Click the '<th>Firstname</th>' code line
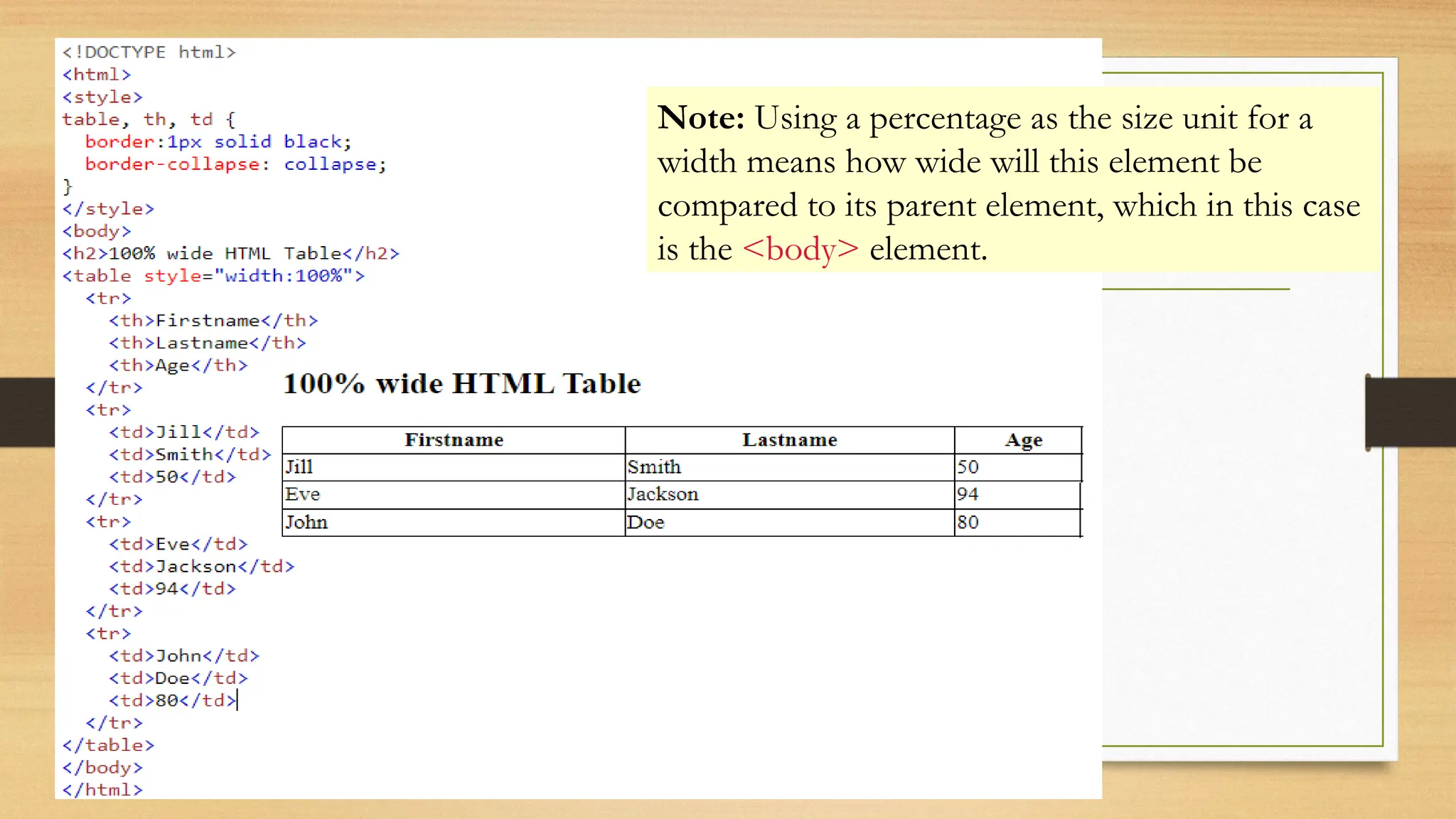This screenshot has width=1456, height=819. point(213,321)
